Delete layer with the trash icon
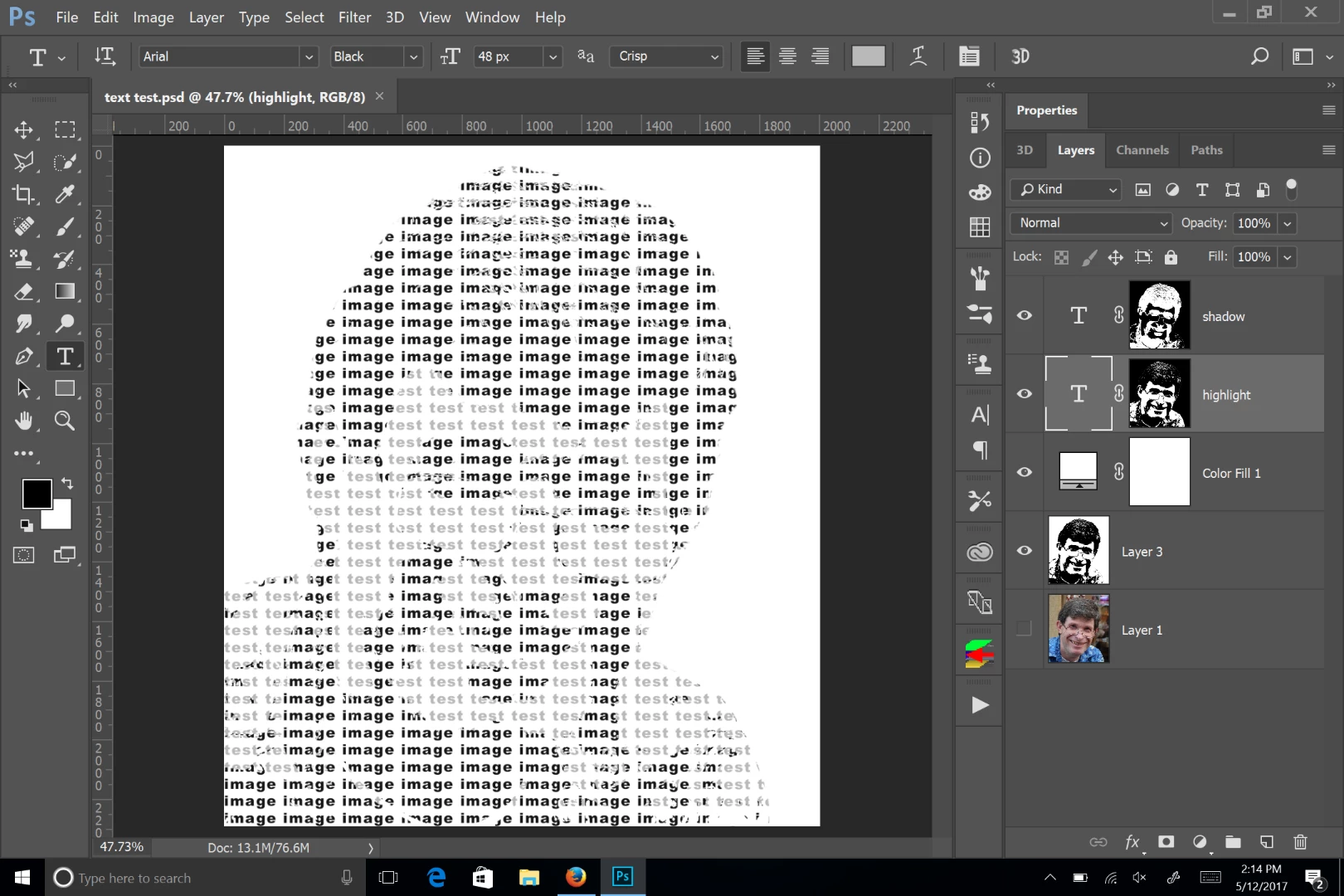 pos(1300,842)
